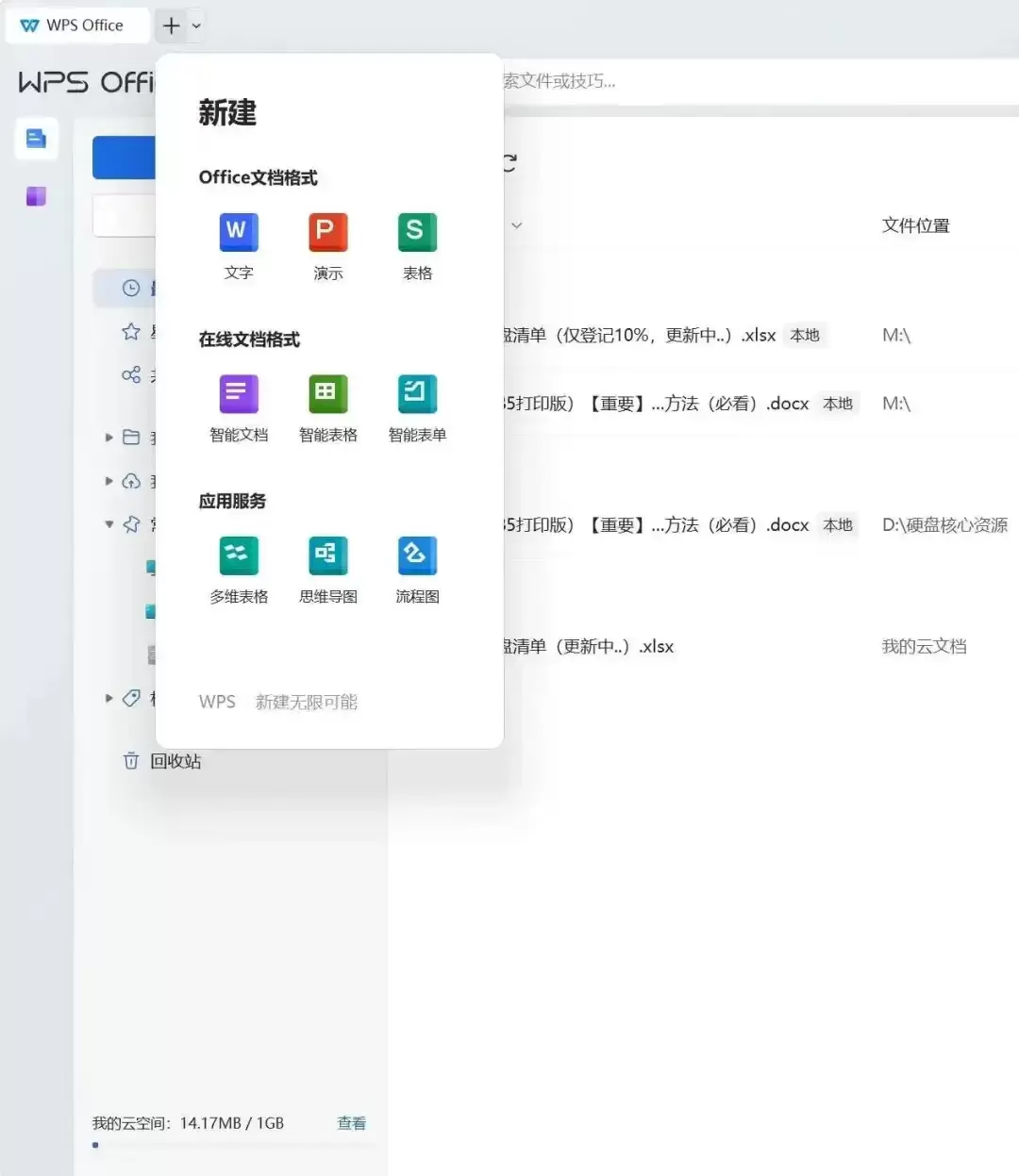Create a new 思维导图 mind map

click(x=327, y=570)
